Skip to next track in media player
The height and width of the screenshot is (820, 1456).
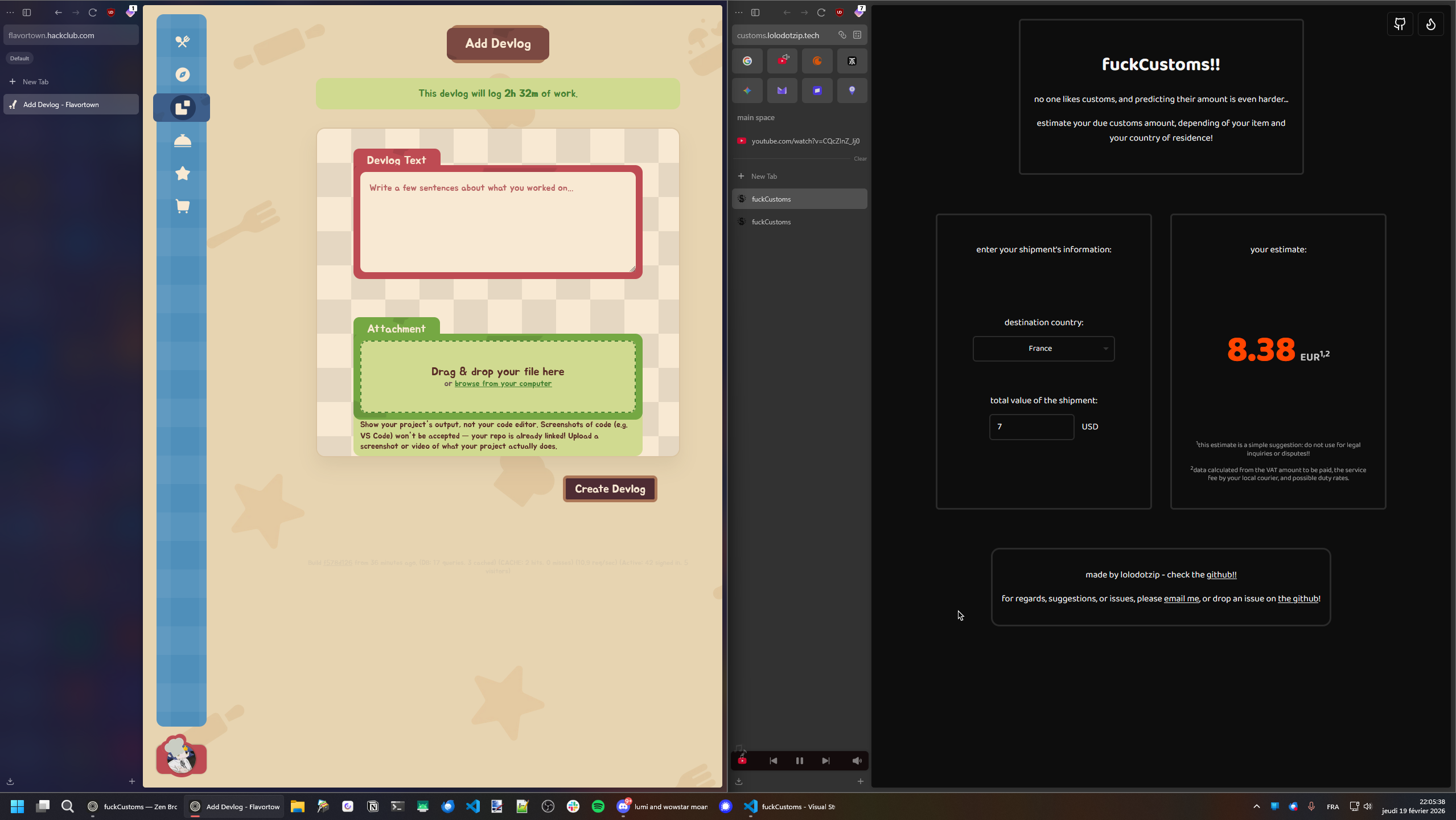825,761
